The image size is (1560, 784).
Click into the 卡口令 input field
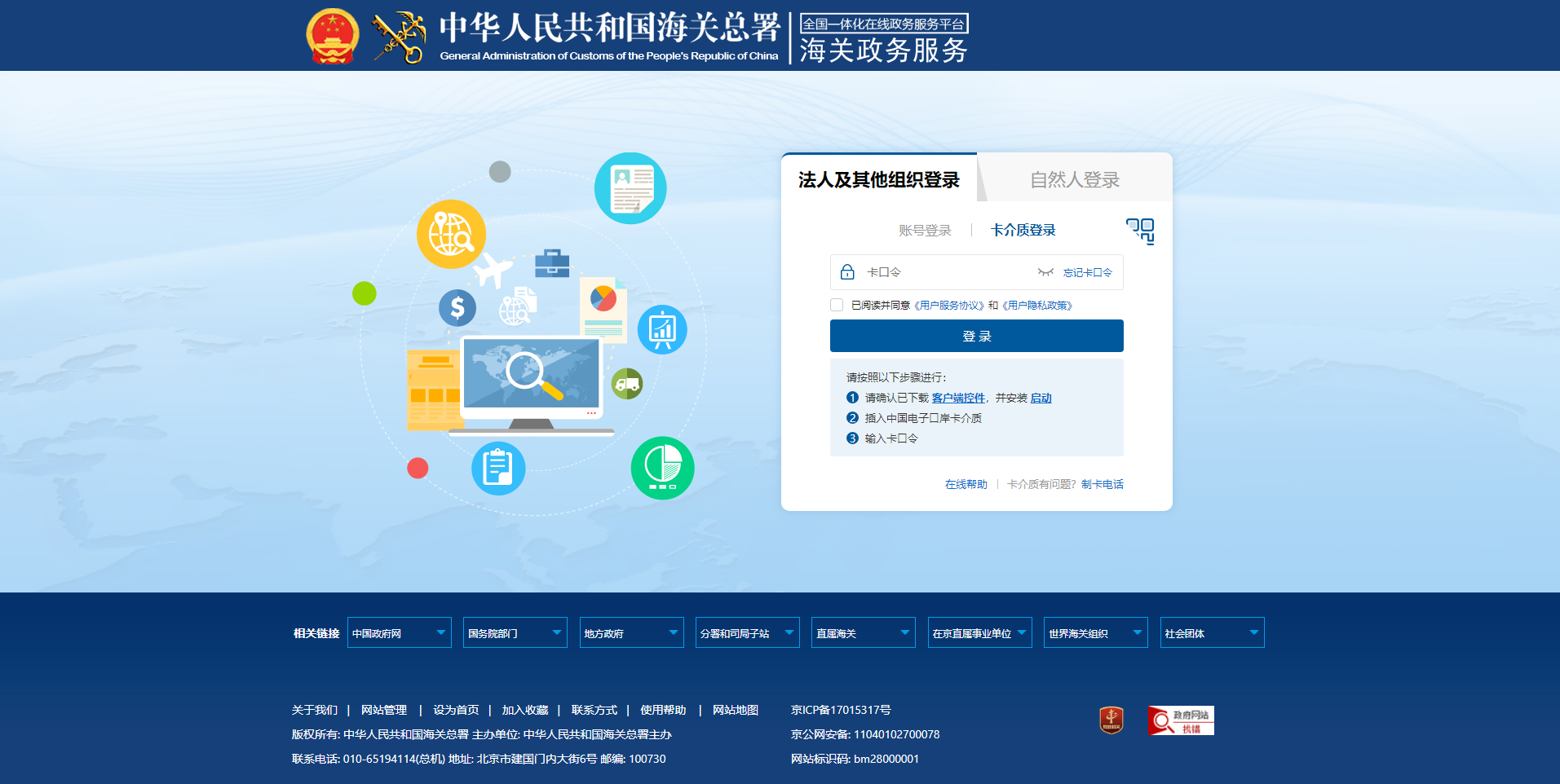point(946,272)
